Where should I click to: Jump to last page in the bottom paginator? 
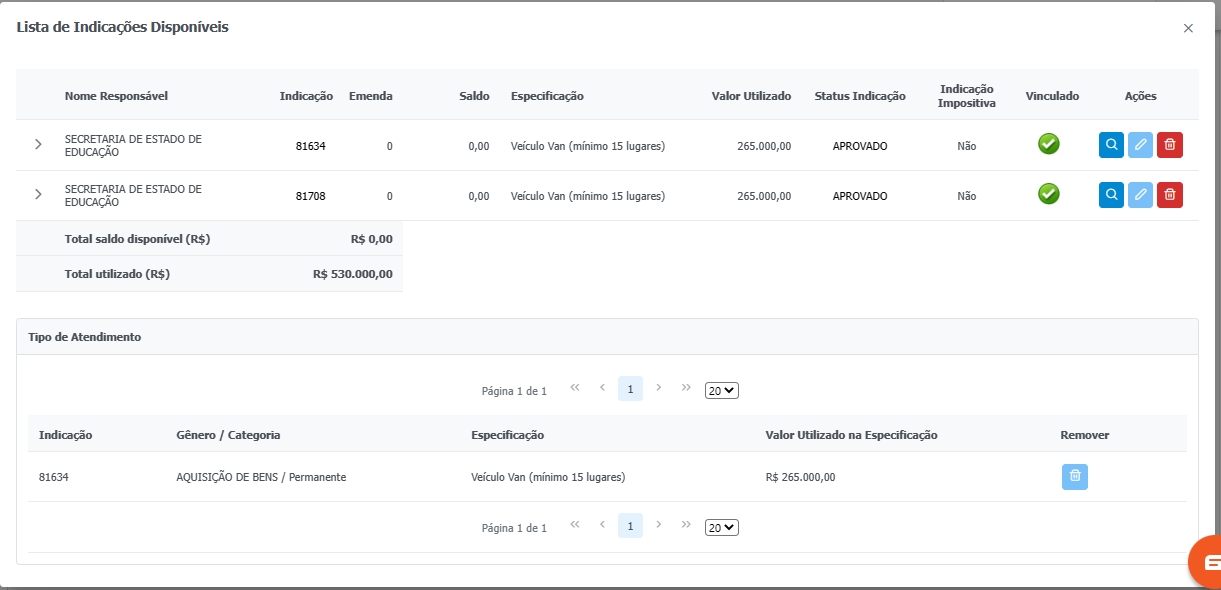pyautogui.click(x=686, y=525)
